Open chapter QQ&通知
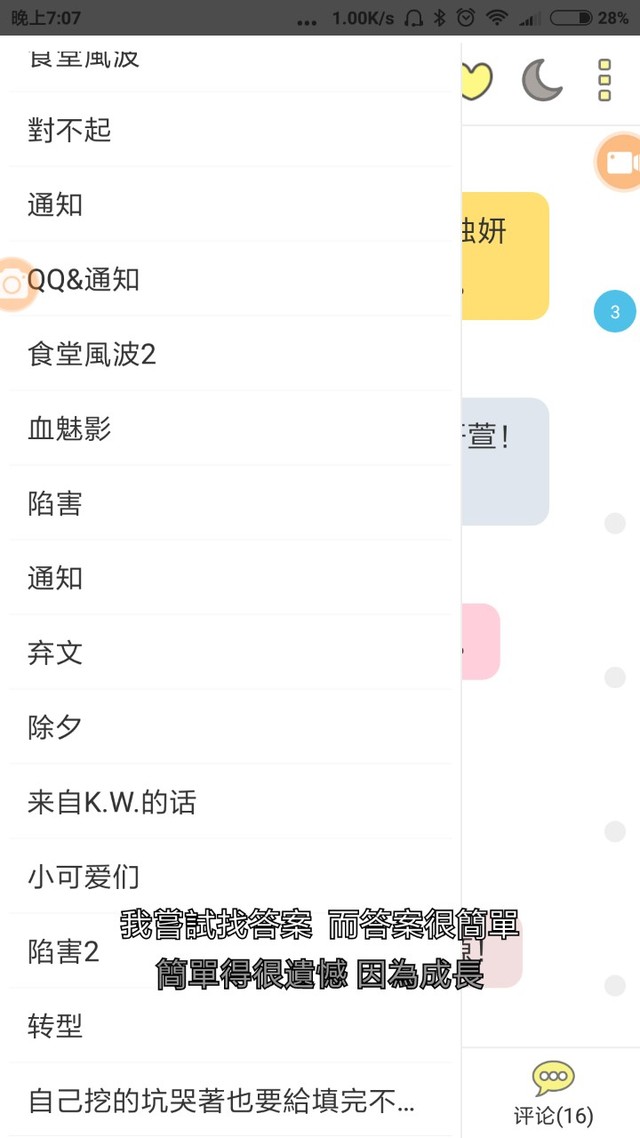Screen dimensions: 640x1138 click(x=84, y=280)
